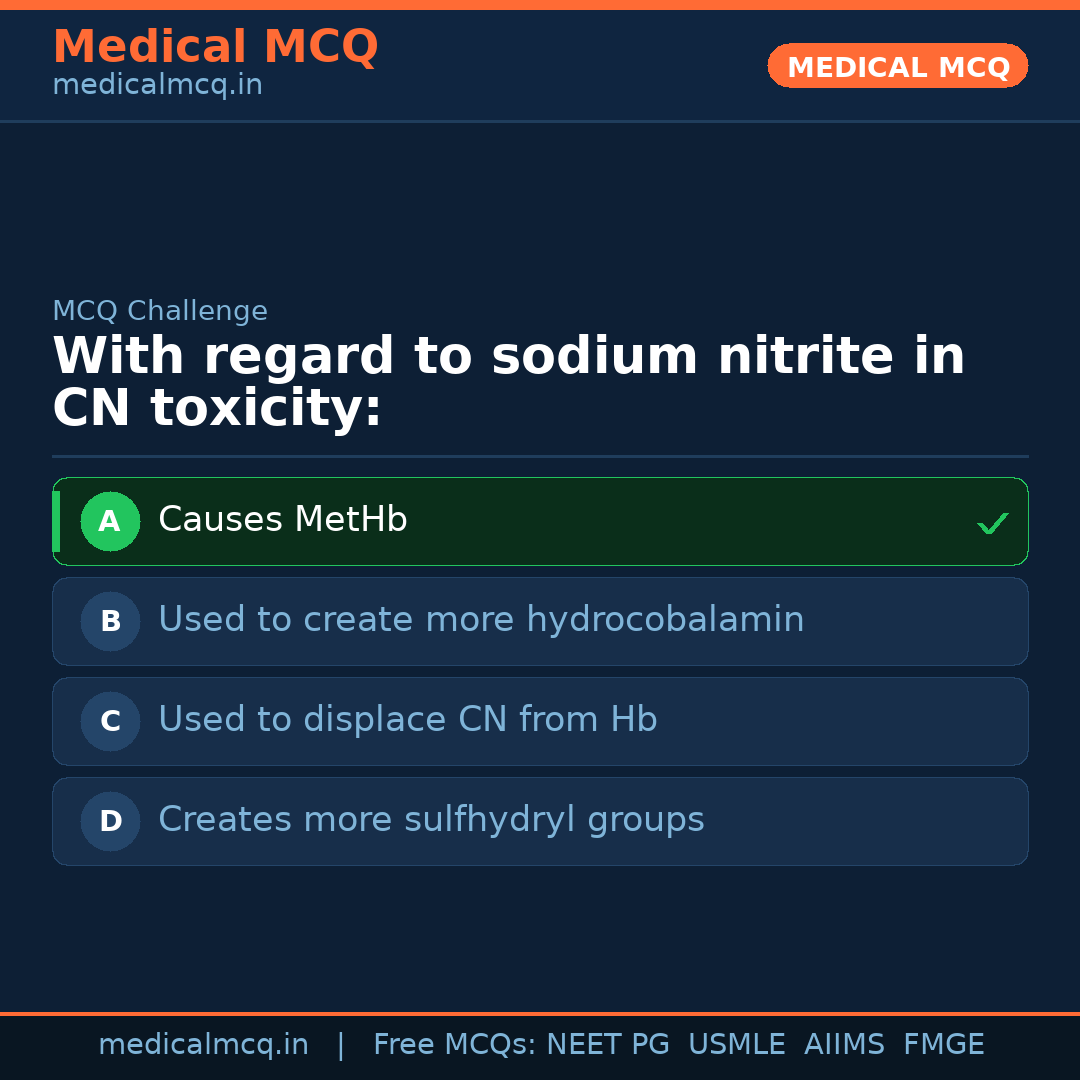1080x1080 pixels.
Task: Select the answer "Causes MetHb"
Action: [x=283, y=520]
